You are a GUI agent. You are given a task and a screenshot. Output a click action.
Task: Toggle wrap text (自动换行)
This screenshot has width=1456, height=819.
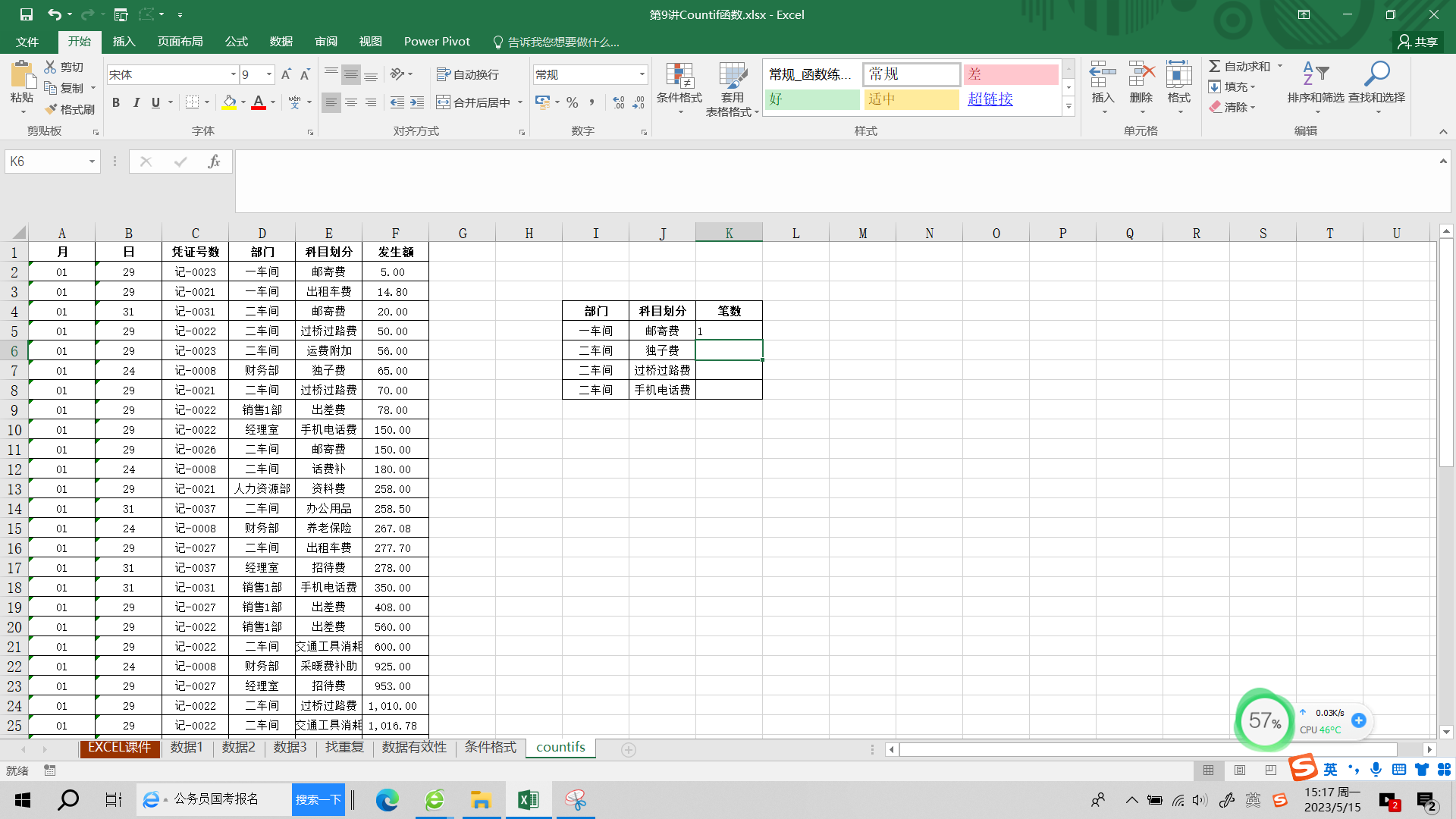click(x=468, y=74)
